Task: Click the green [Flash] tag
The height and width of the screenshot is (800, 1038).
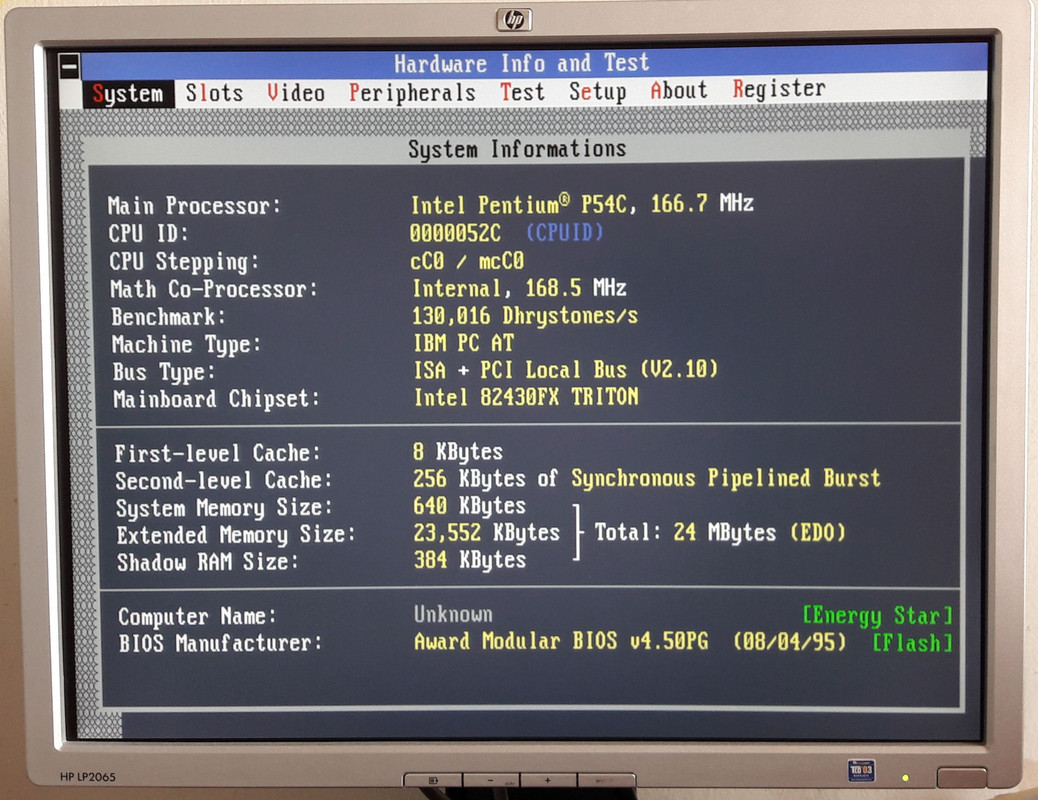Action: tap(912, 642)
